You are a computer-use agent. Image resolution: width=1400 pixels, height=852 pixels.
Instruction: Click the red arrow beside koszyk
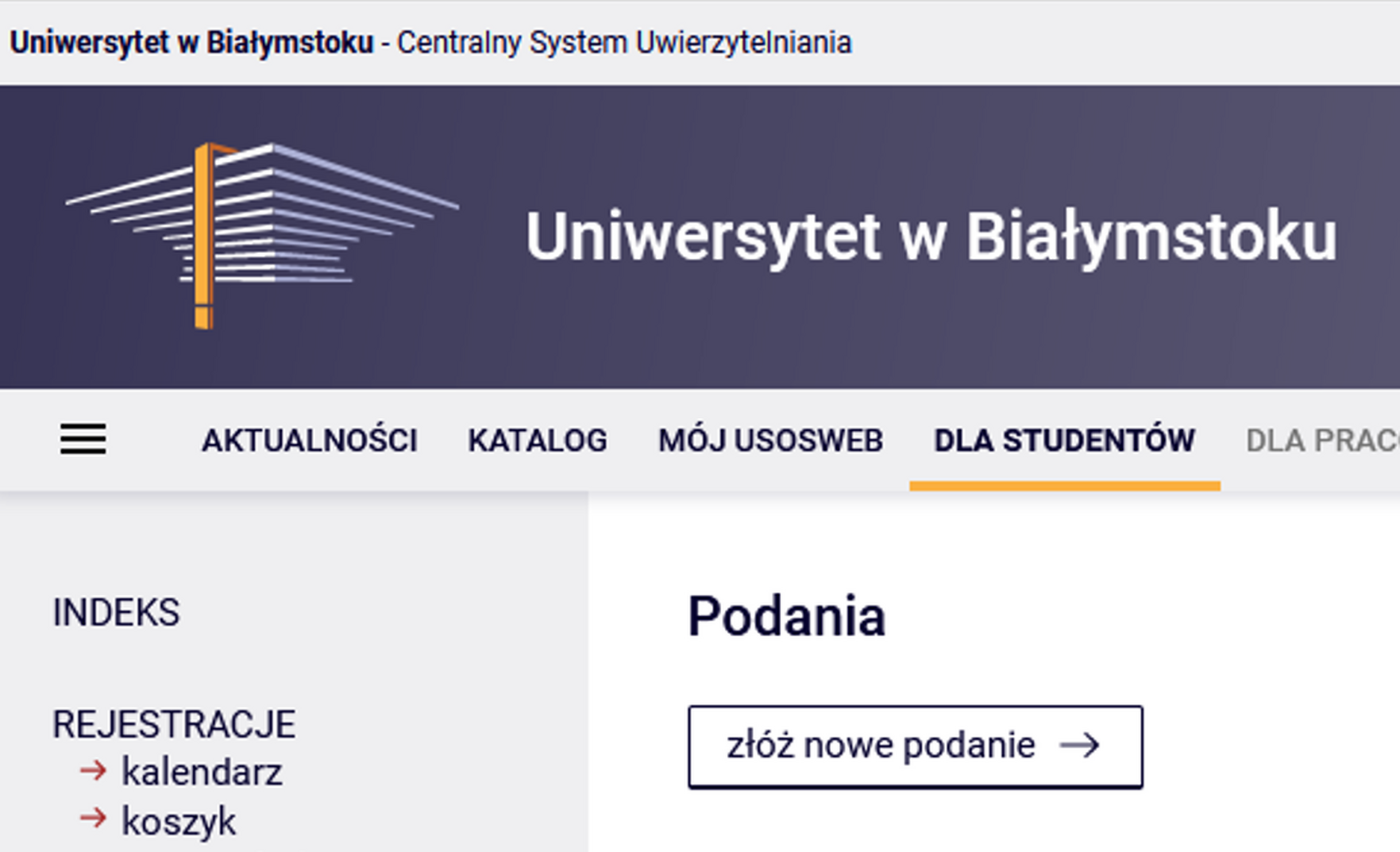[x=93, y=818]
